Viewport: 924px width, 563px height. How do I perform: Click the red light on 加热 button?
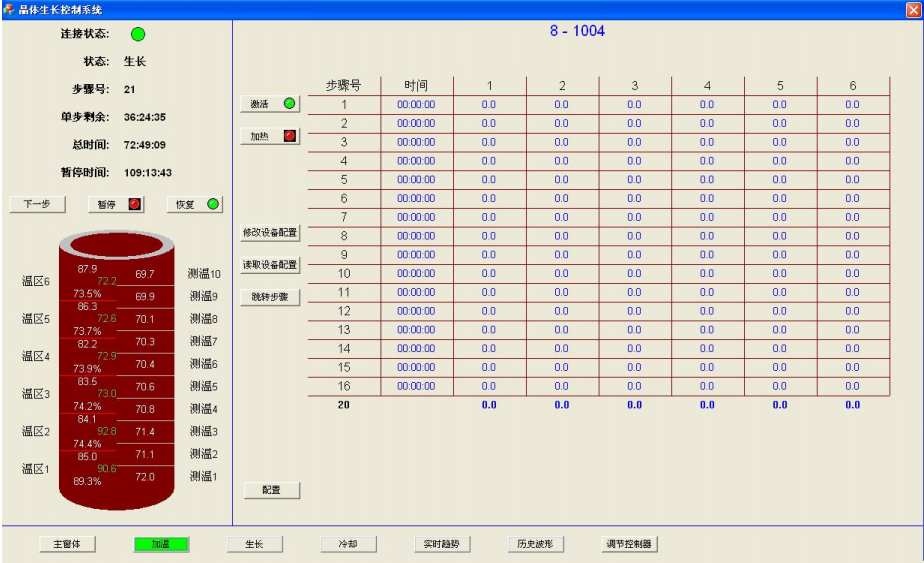289,136
